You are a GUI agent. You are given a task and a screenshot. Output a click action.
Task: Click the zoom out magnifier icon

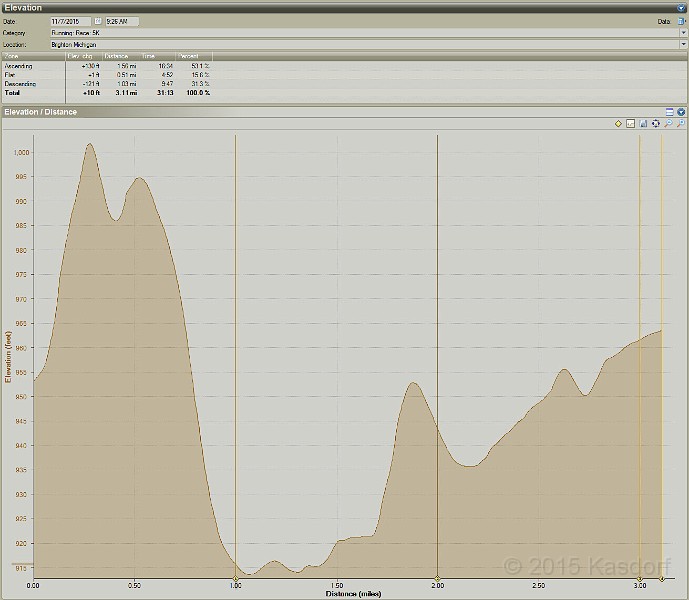click(x=668, y=124)
